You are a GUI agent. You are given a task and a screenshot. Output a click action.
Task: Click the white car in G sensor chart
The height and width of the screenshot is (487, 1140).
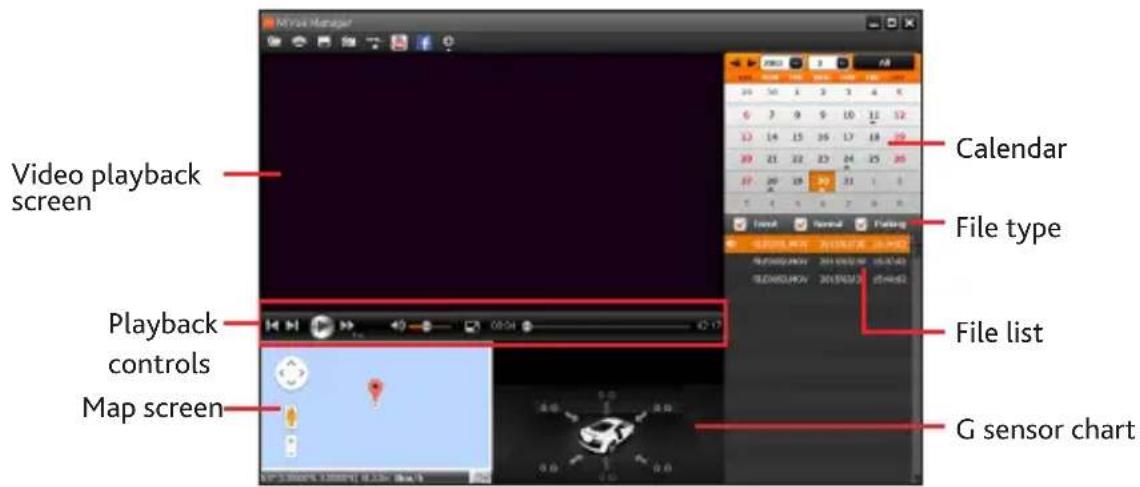[x=606, y=434]
